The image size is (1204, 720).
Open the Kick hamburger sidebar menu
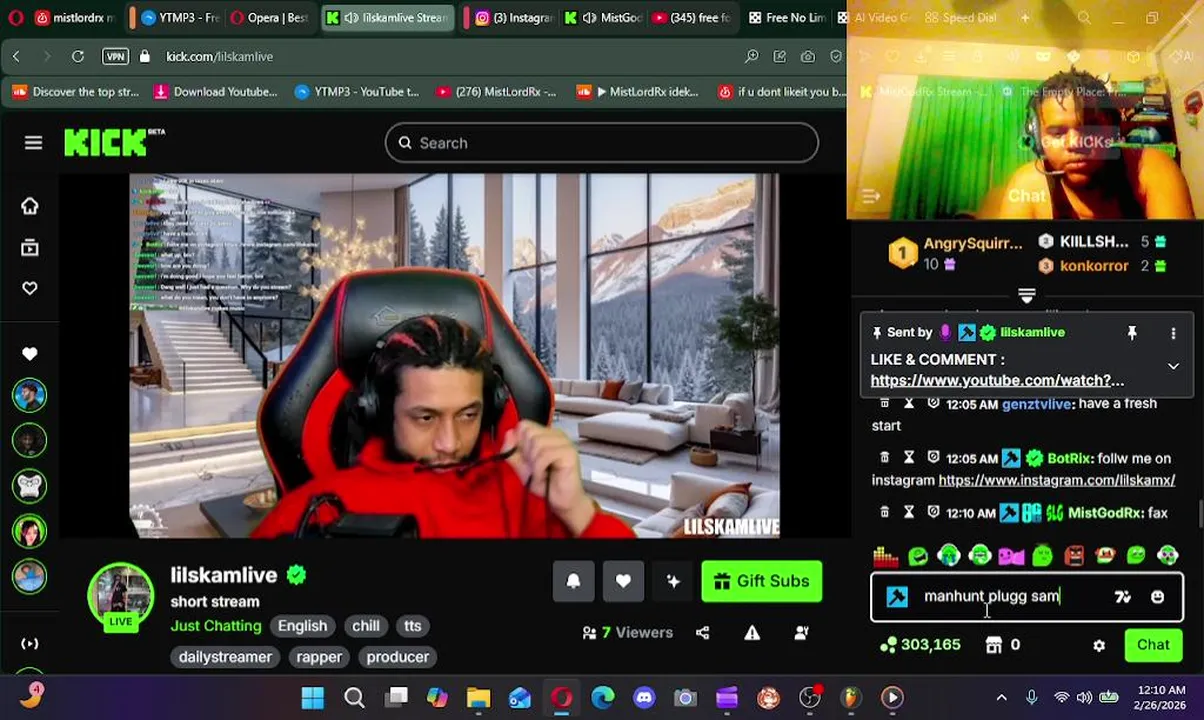pyautogui.click(x=33, y=143)
